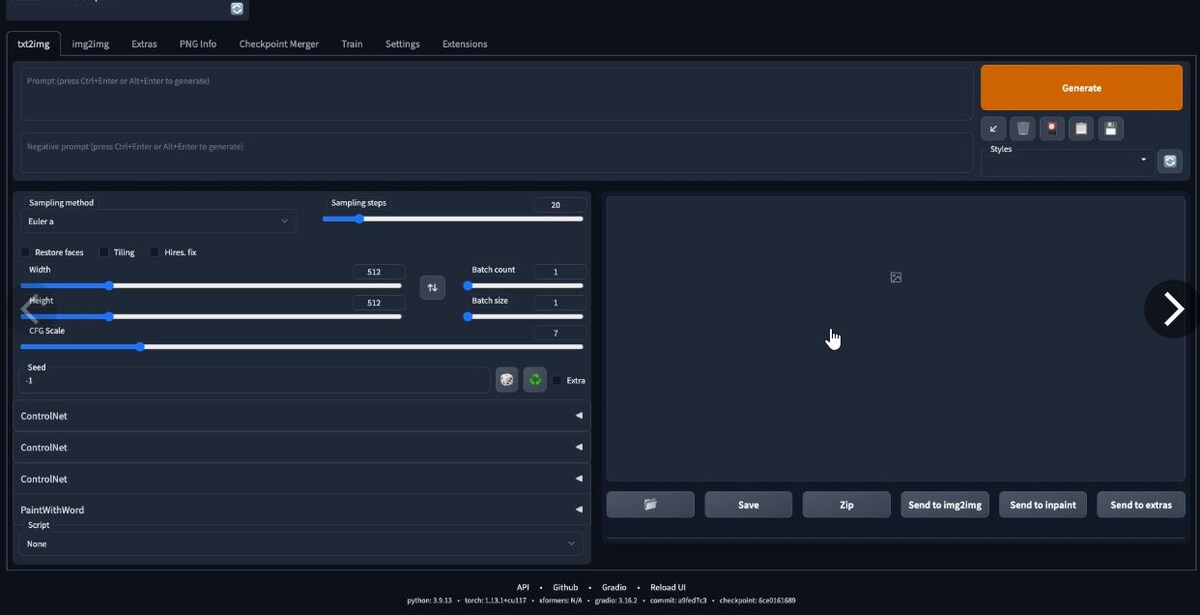Click the arrow icon to read last generation parameters
This screenshot has height=615, width=1200.
pyautogui.click(x=993, y=128)
